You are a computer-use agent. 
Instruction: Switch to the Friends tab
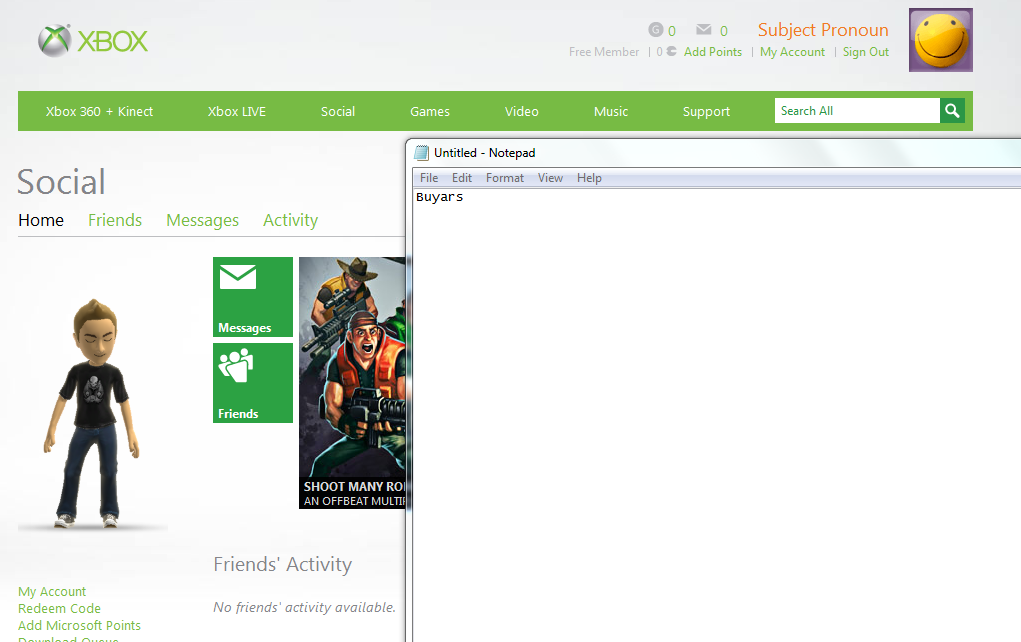click(x=115, y=220)
